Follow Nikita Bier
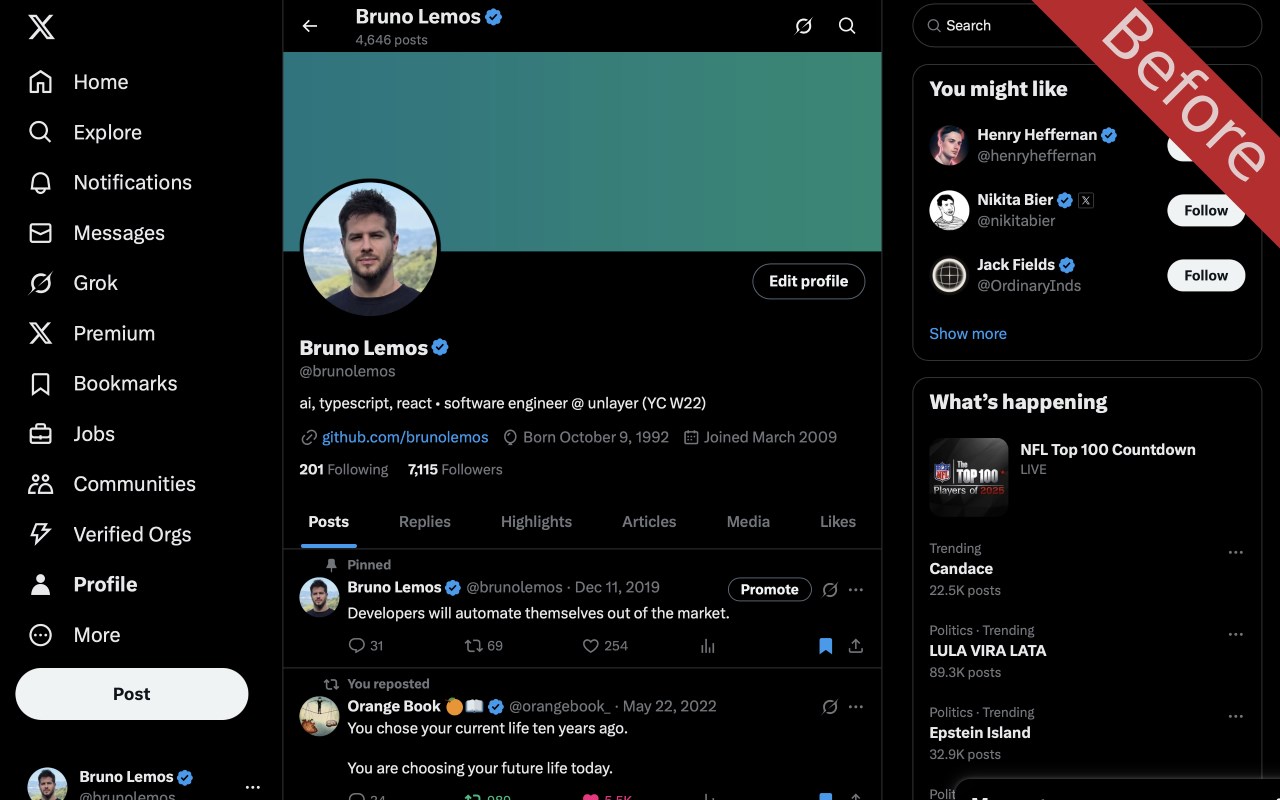 tap(1206, 211)
